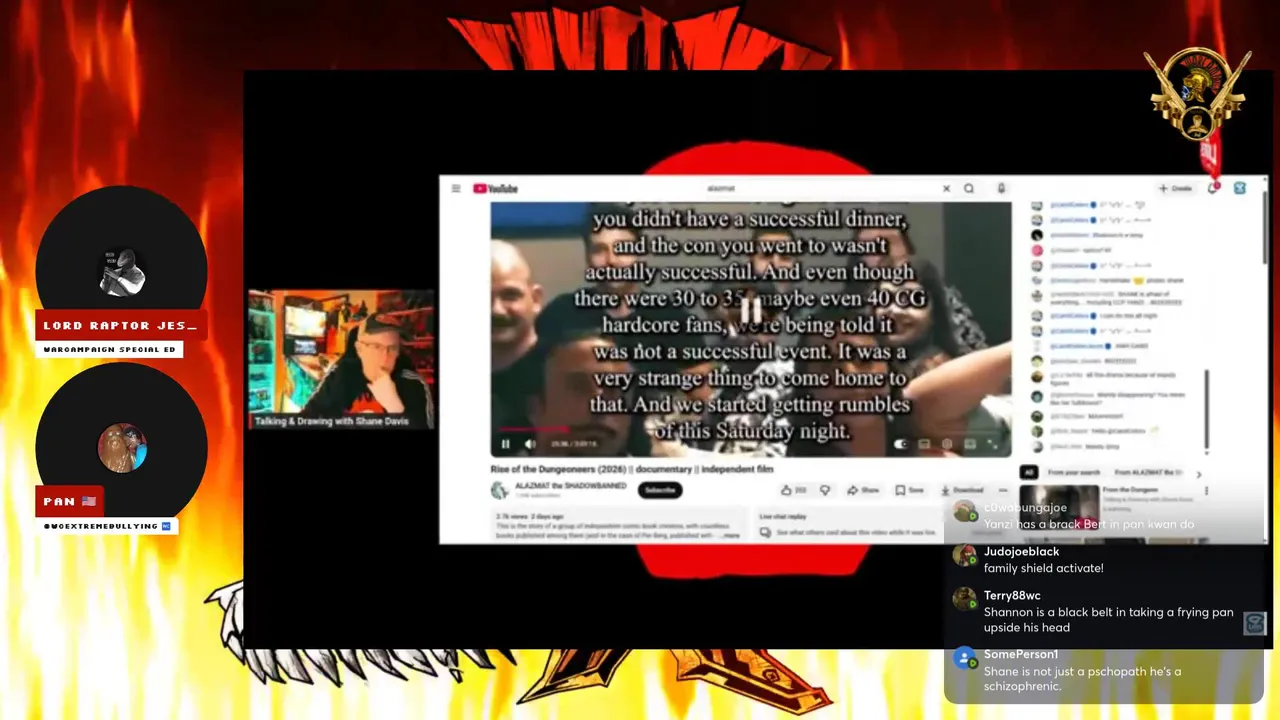1280x720 pixels.
Task: Dislike the video with thumbs down
Action: (x=825, y=490)
